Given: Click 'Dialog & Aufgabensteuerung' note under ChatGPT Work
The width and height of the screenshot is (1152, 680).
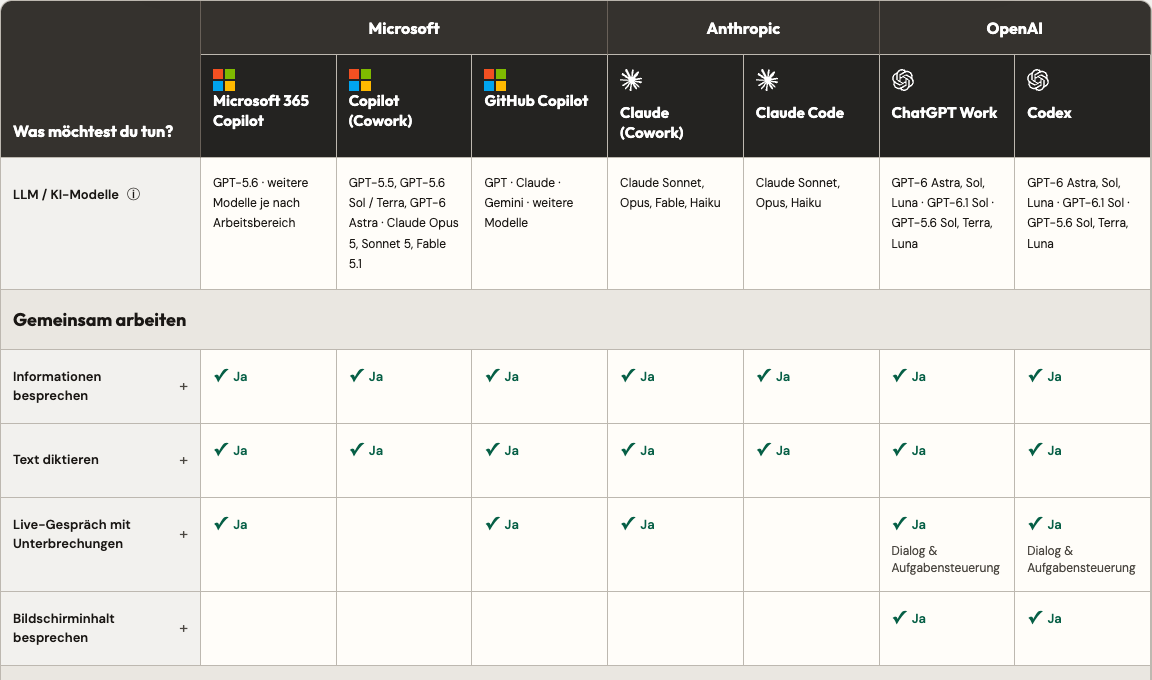Looking at the screenshot, I should pos(946,559).
